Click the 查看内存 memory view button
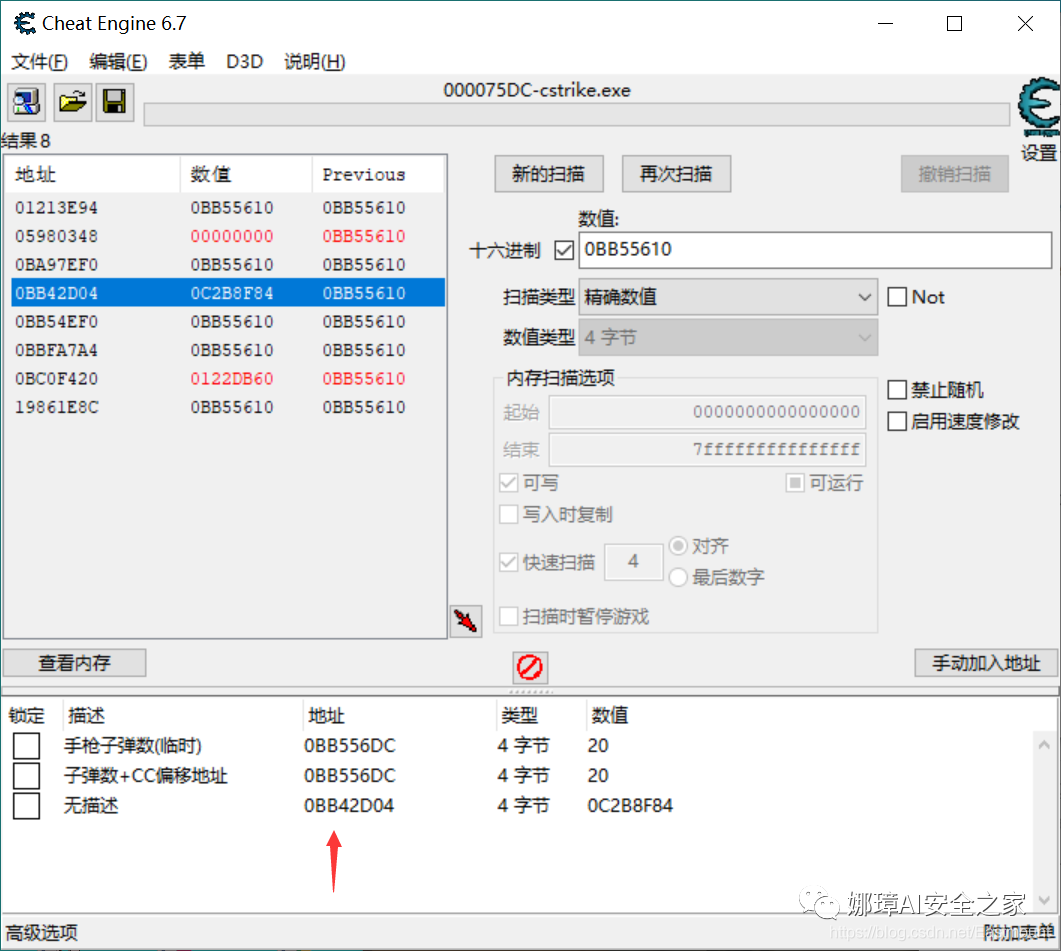Image resolution: width=1061 pixels, height=951 pixels. tap(74, 663)
